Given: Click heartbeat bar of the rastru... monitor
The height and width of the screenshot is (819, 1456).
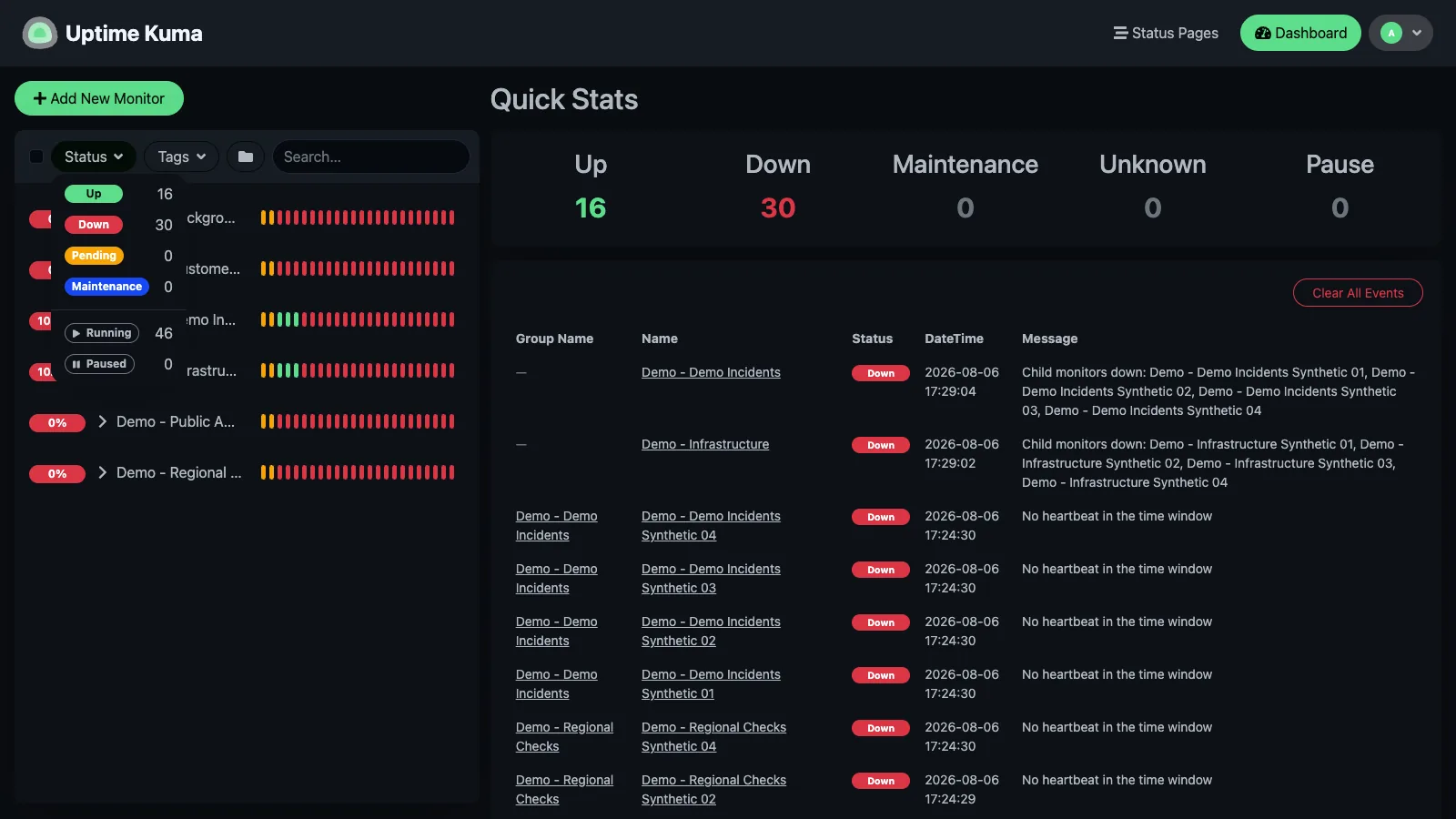Looking at the screenshot, I should (x=358, y=370).
